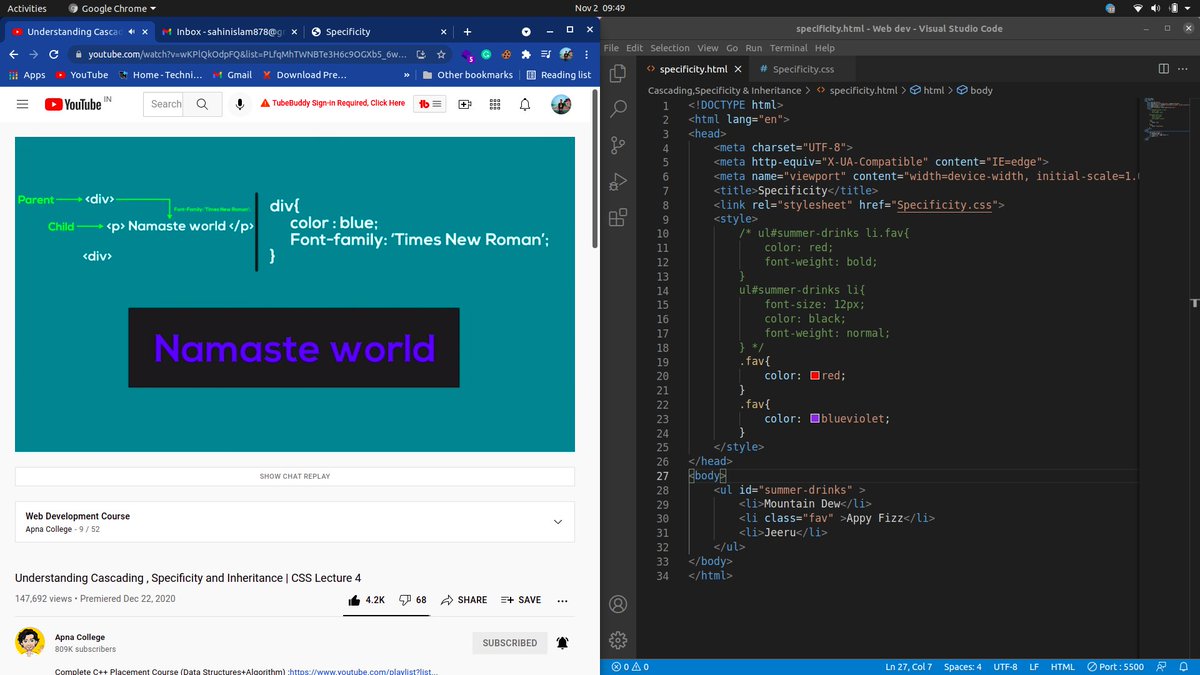Open the Google Chrome app menu in top bar
1200x675 pixels.
tap(112, 8)
